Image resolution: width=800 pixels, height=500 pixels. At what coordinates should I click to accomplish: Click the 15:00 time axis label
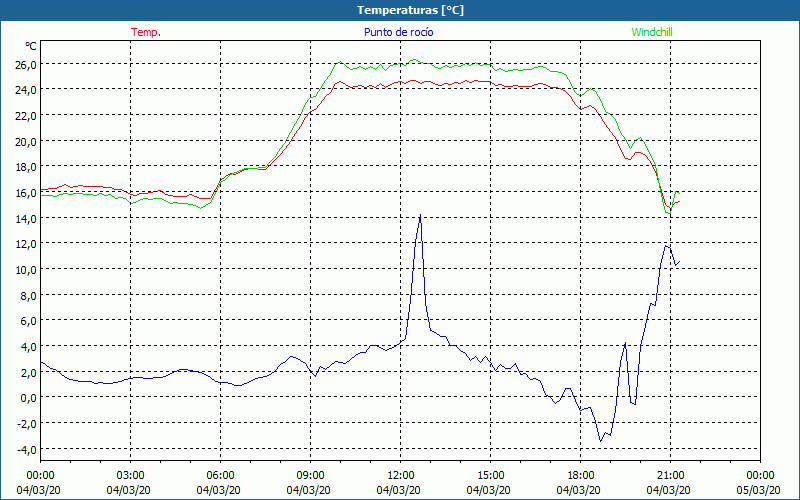pyautogui.click(x=490, y=476)
